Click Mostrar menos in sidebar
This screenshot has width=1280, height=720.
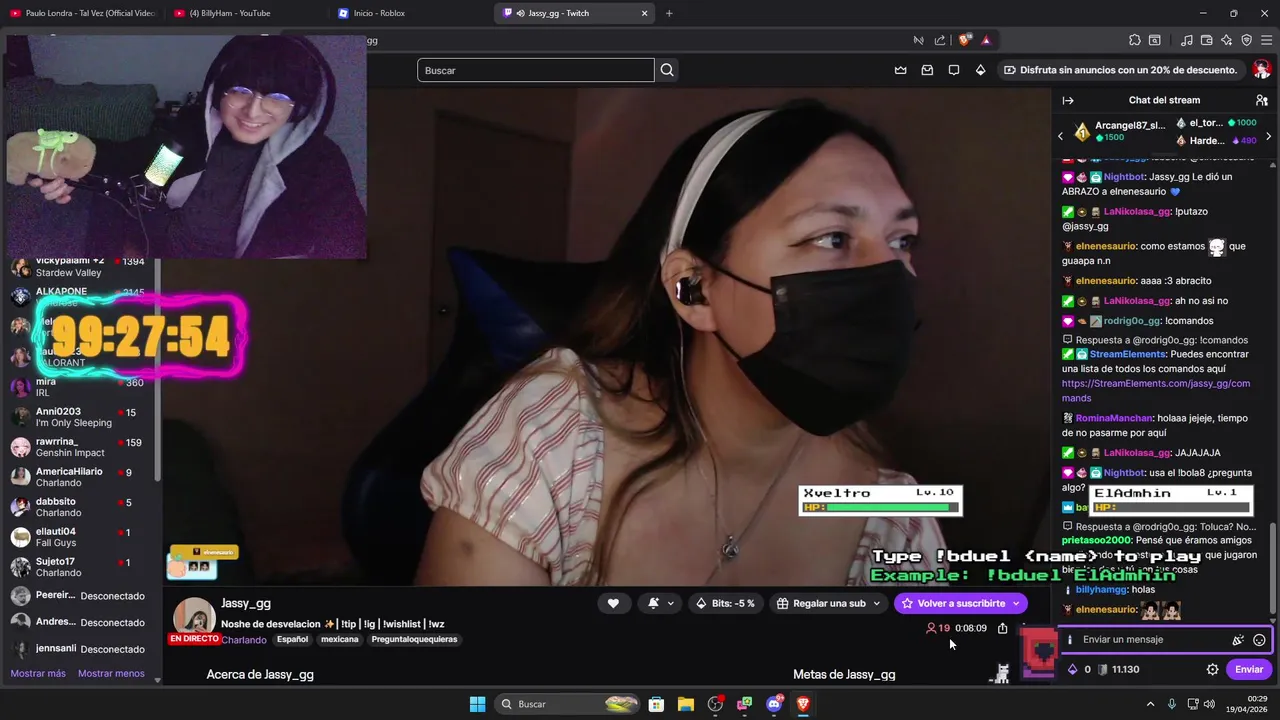coord(111,673)
